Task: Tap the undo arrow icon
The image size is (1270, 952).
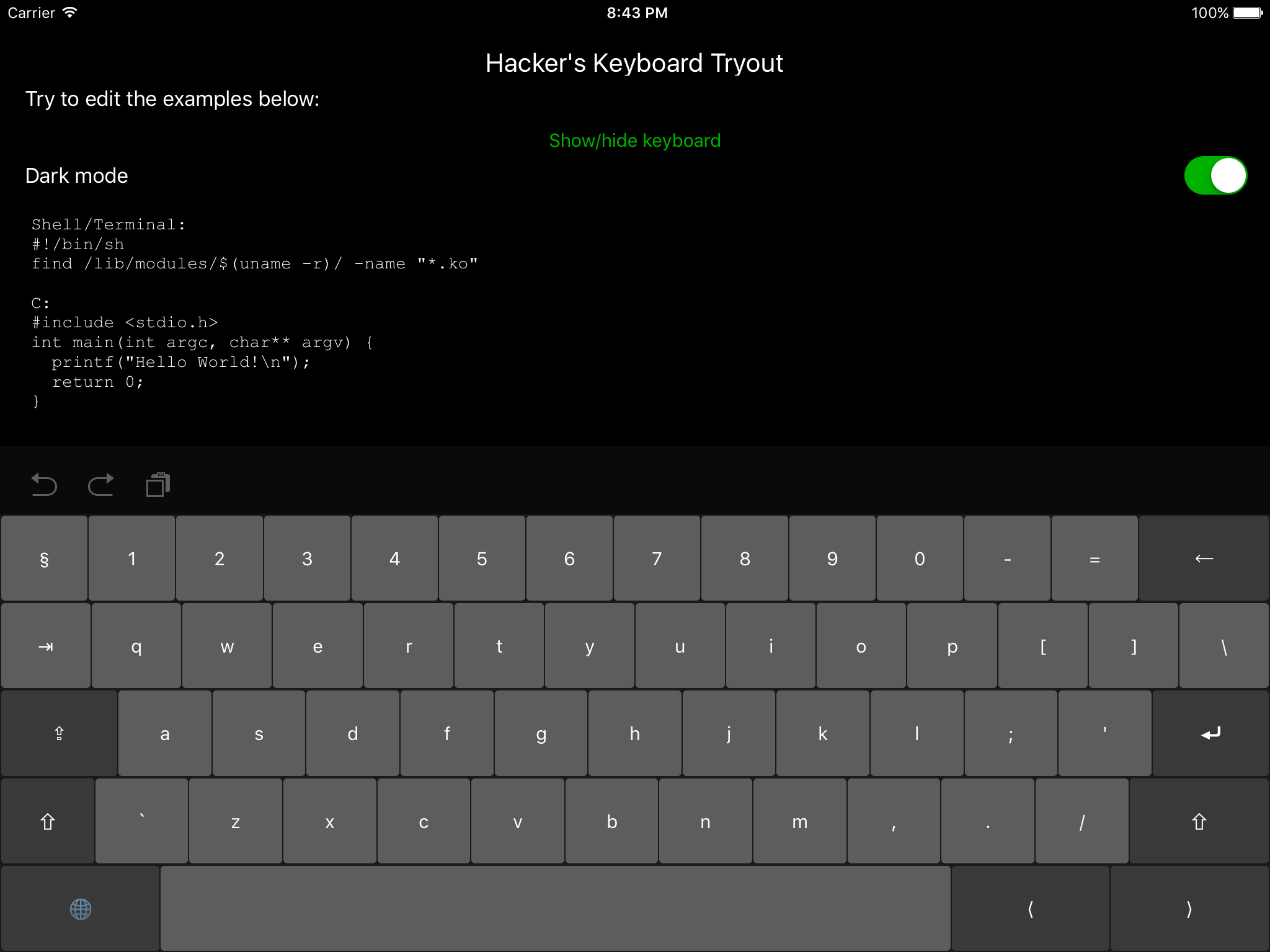Action: (44, 485)
